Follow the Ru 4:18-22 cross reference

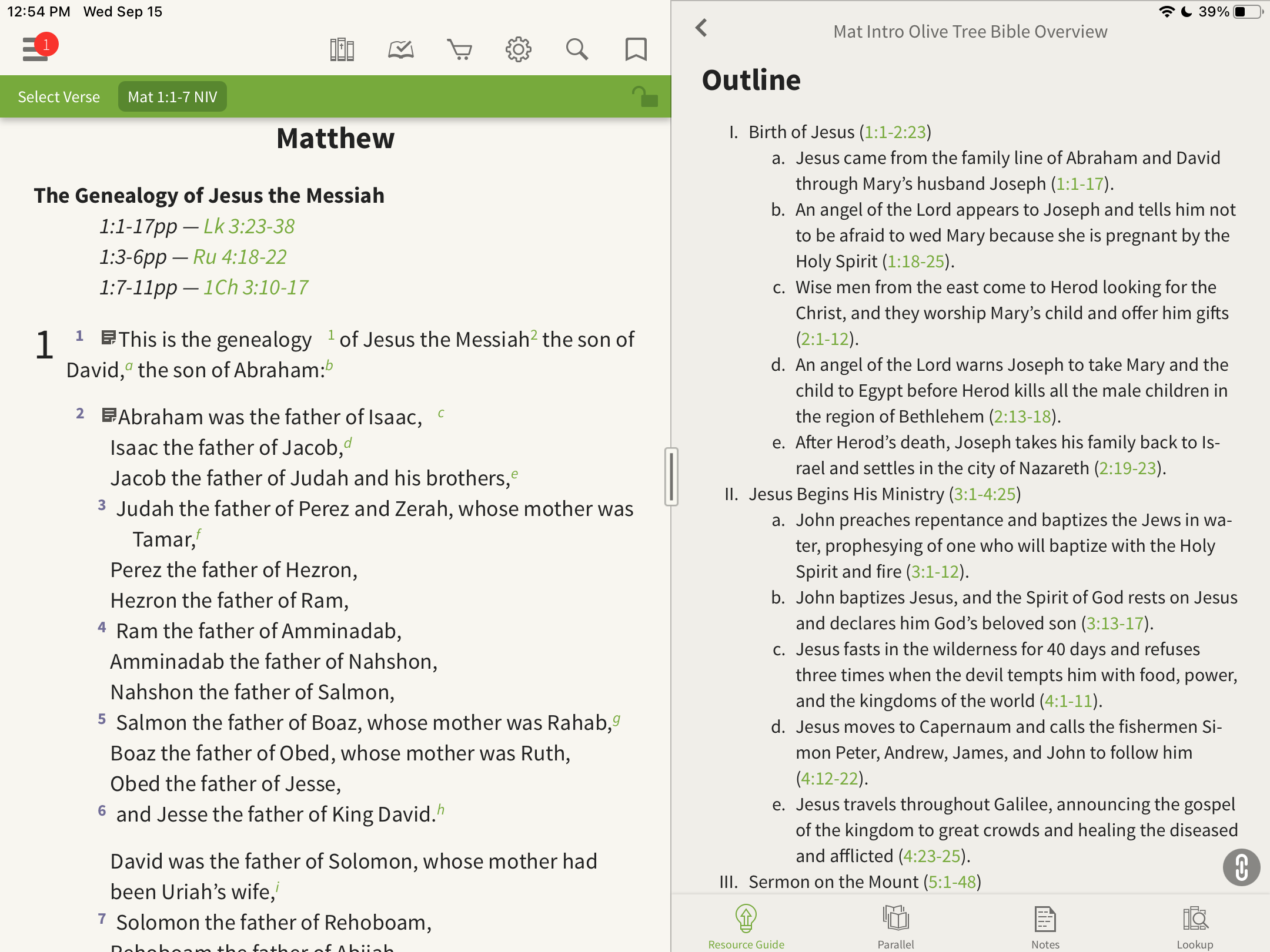pos(240,257)
